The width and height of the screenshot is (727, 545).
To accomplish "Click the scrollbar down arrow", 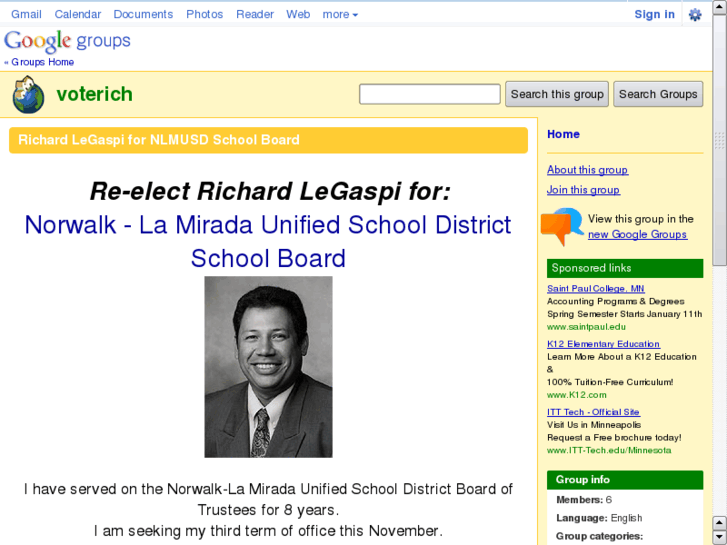I will tap(720, 537).
